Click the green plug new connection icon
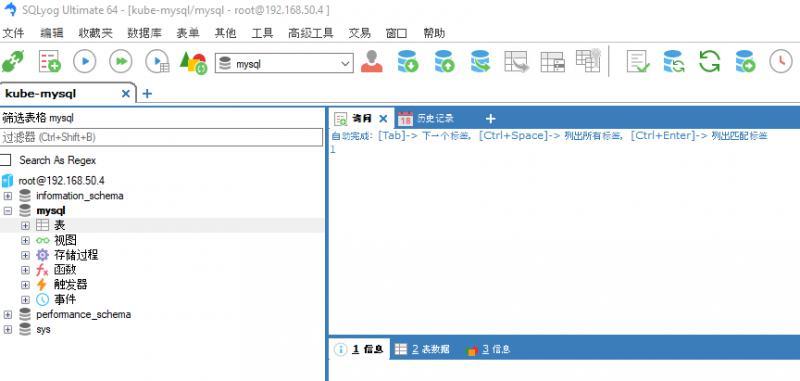 [12, 62]
